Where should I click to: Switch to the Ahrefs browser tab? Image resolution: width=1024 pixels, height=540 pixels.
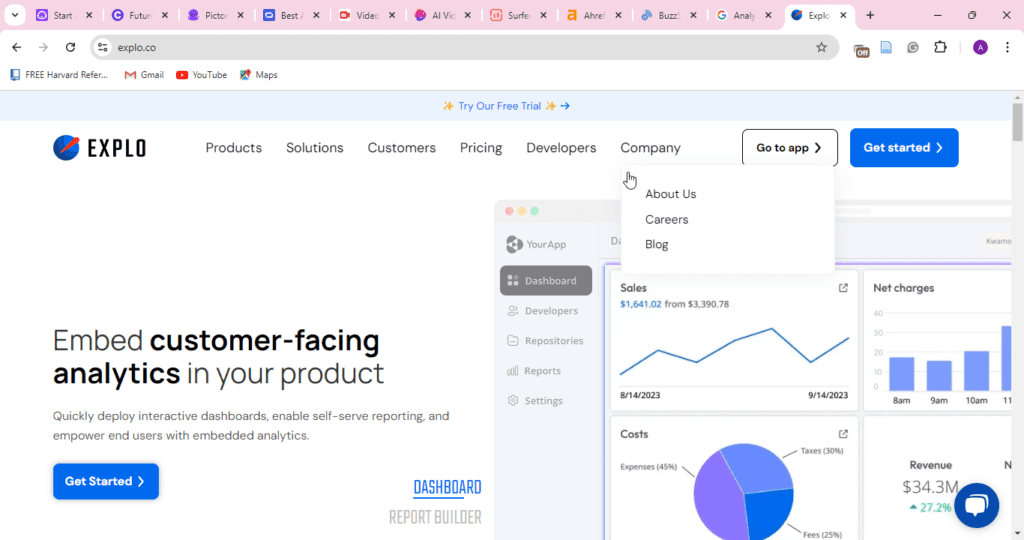585,16
